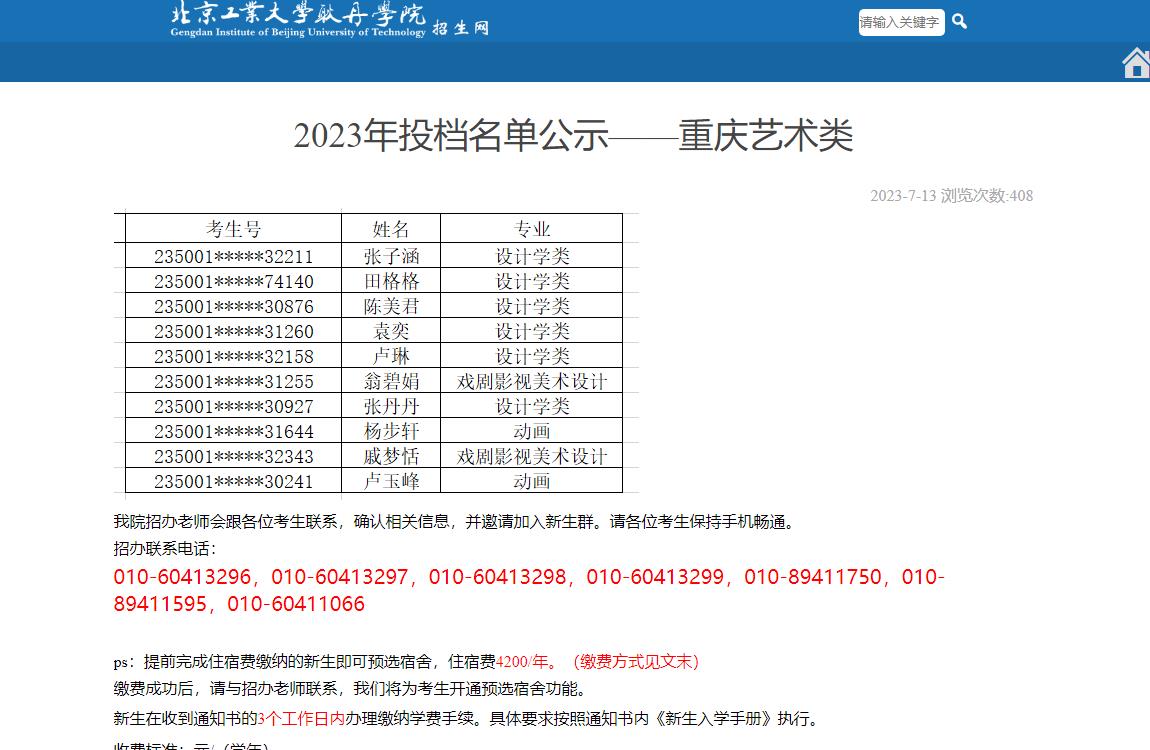The height and width of the screenshot is (750, 1150).
Task: Click exam number 235001*****32158
Action: tap(233, 356)
